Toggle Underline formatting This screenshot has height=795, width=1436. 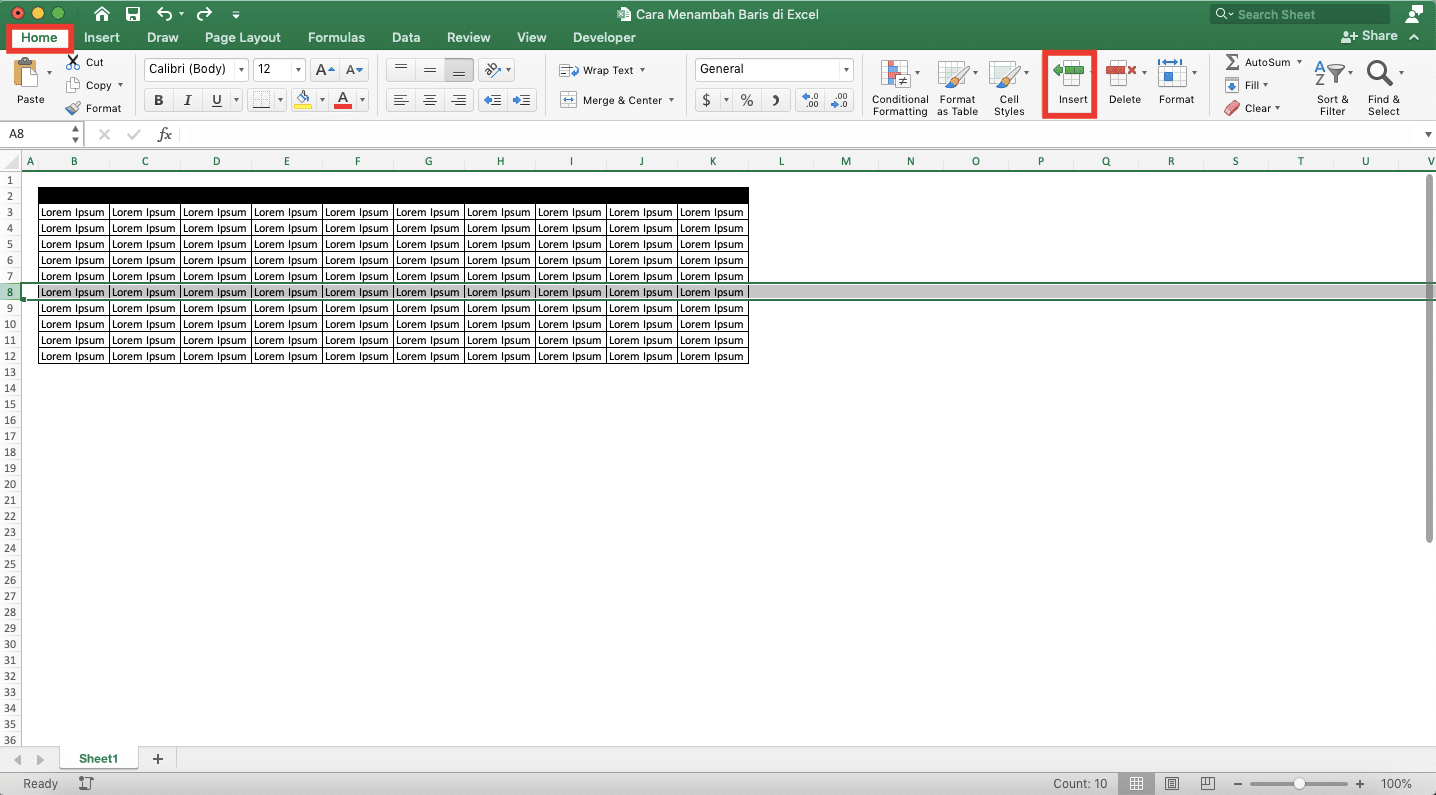click(216, 100)
